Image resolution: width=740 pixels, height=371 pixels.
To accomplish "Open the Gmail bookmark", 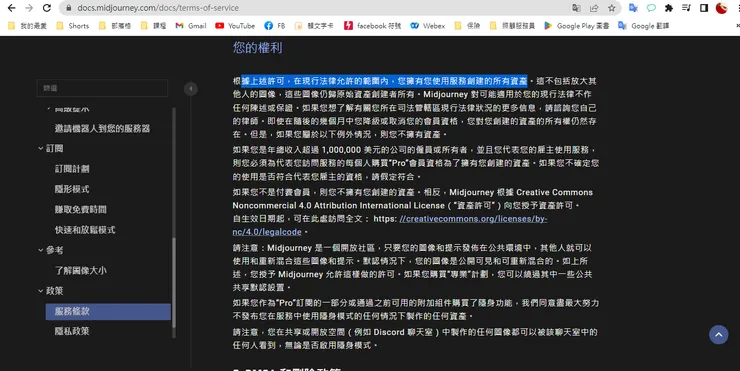I will tap(191, 26).
